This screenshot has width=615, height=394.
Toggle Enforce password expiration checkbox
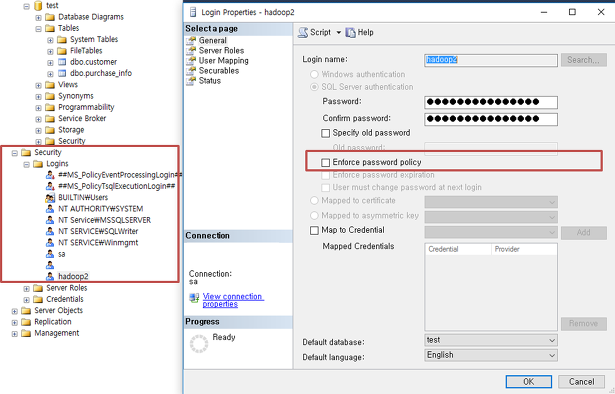pos(326,175)
